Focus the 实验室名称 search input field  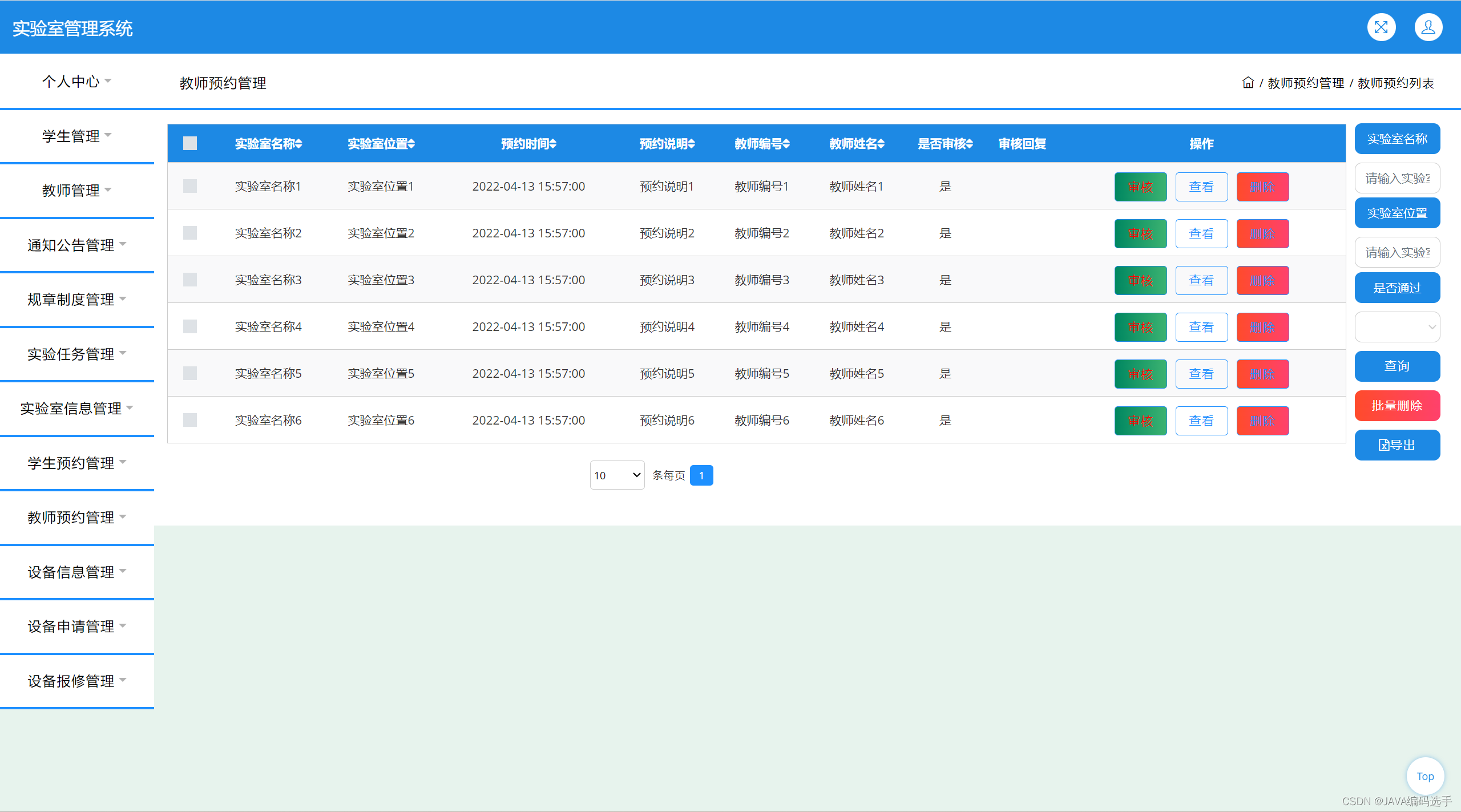pyautogui.click(x=1397, y=178)
